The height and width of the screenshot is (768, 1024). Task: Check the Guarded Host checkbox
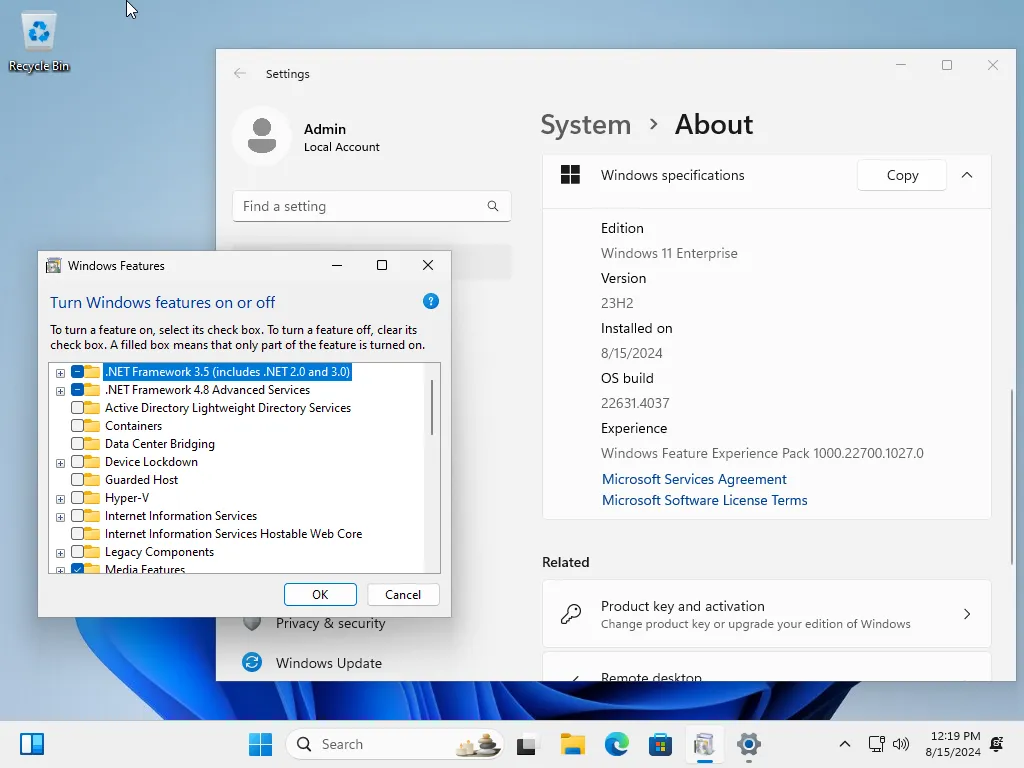[77, 479]
